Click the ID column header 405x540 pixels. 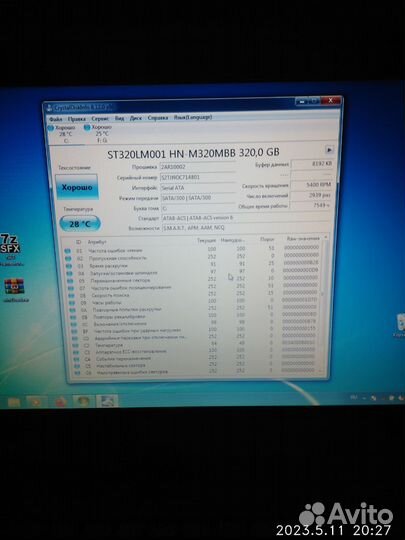pyautogui.click(x=79, y=242)
